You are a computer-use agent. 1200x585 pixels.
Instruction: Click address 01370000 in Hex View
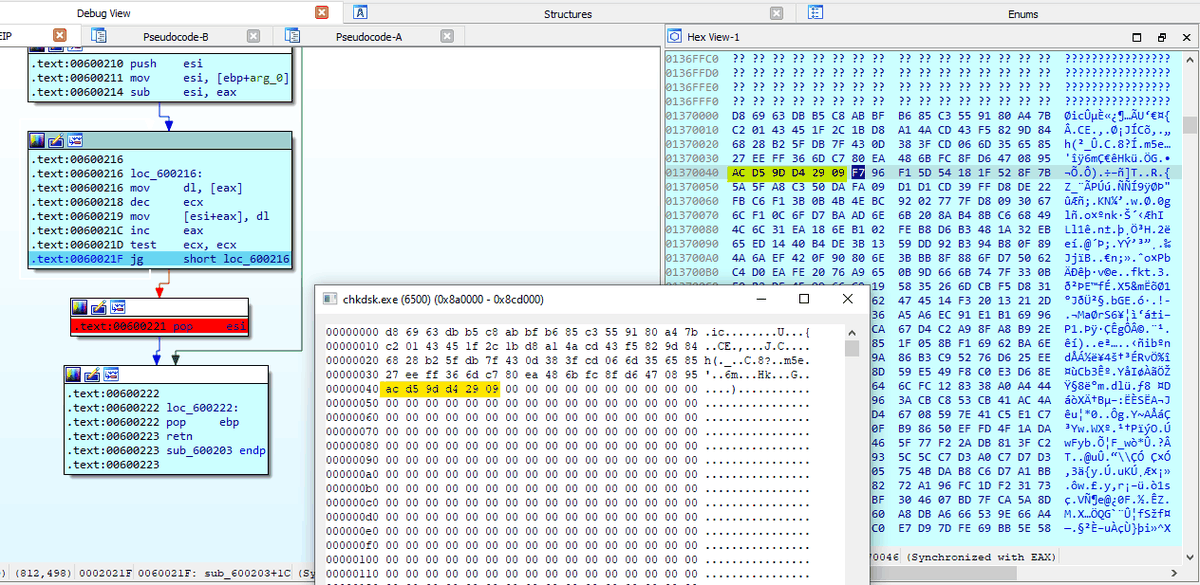(x=692, y=117)
